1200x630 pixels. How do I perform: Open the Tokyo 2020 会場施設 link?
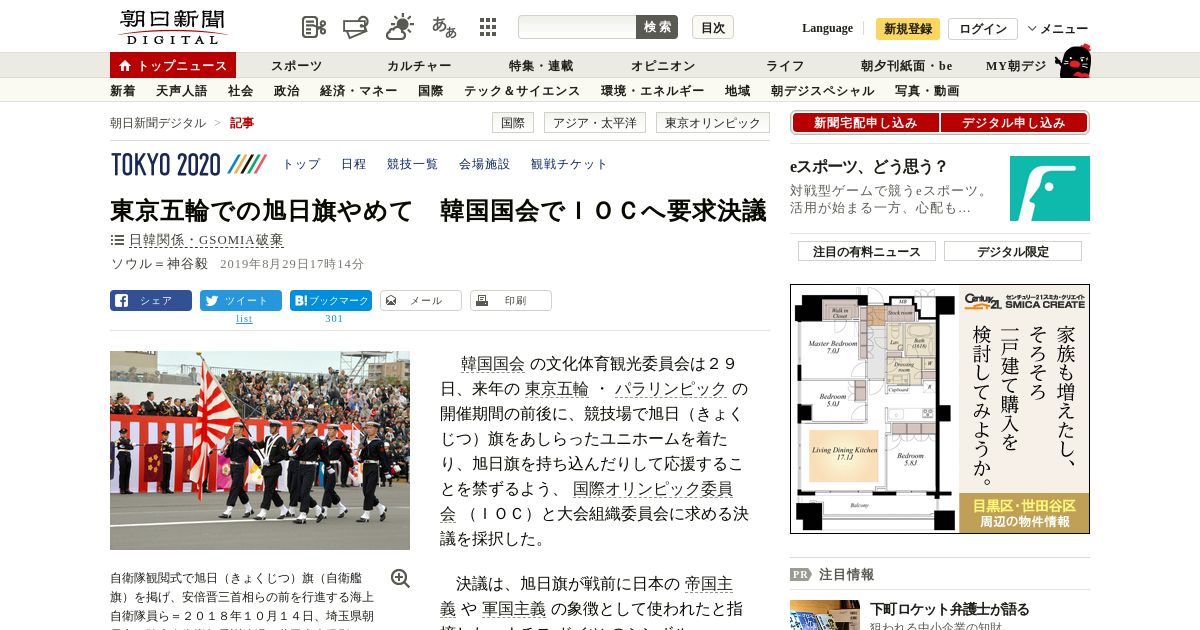coord(484,164)
